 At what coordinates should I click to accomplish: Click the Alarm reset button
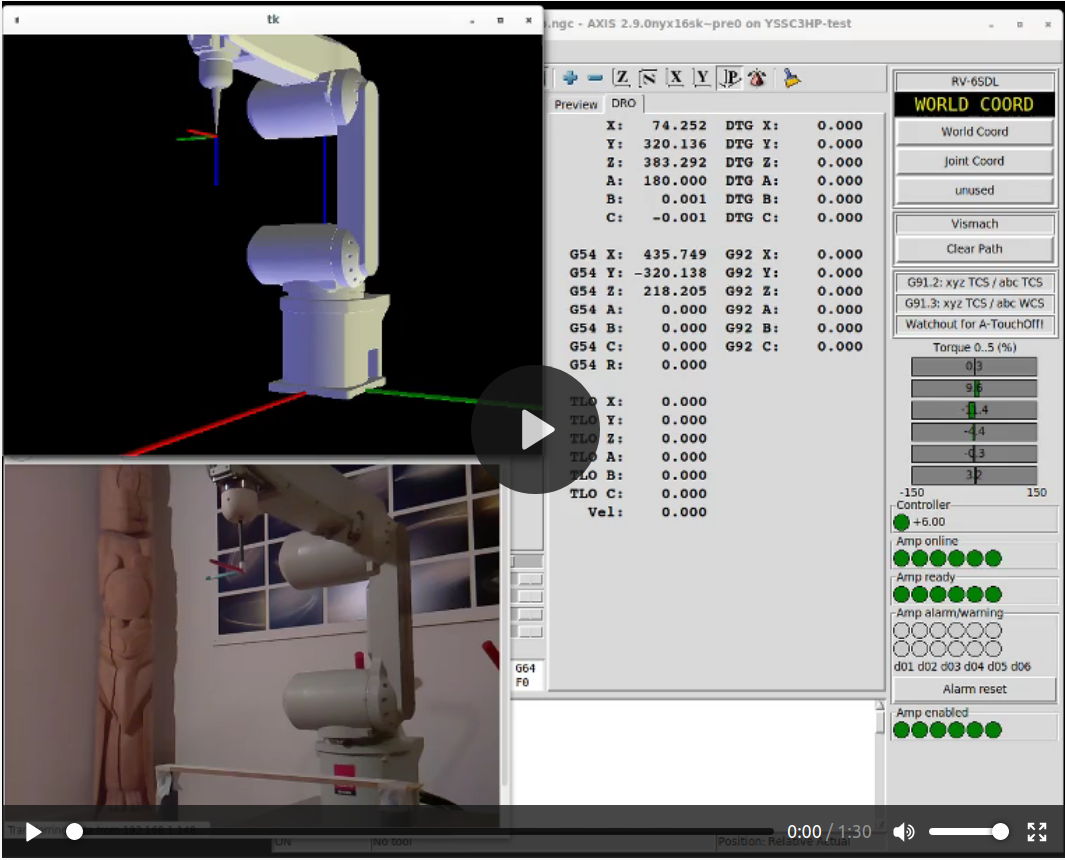click(974, 689)
